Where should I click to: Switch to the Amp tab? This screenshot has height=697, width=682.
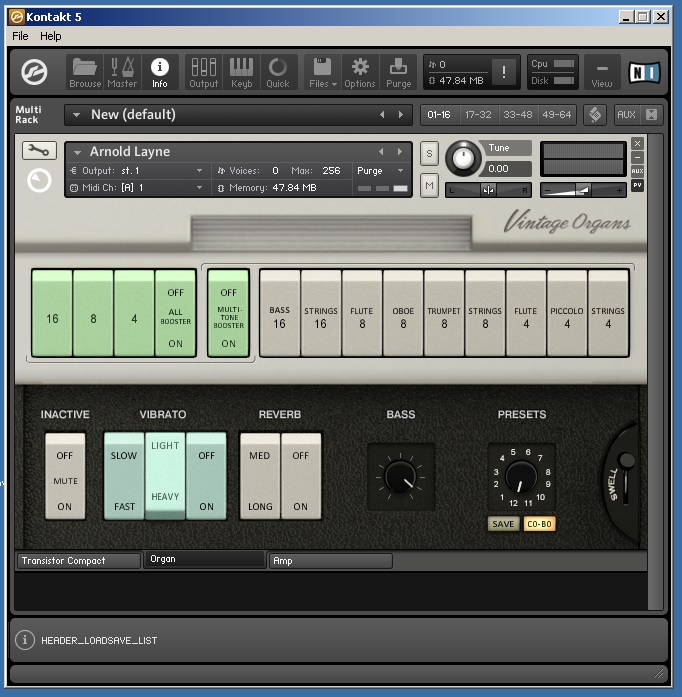click(330, 561)
